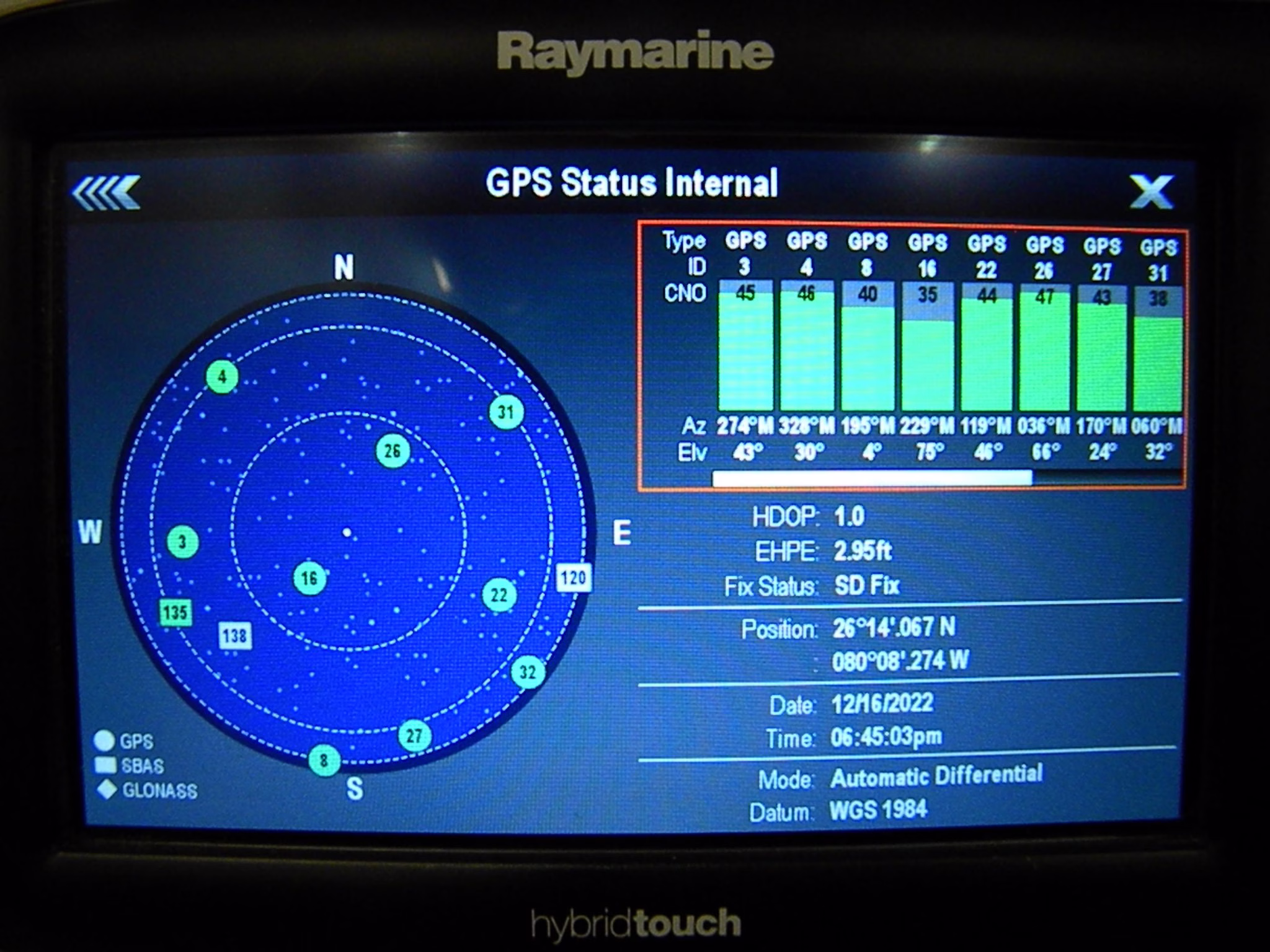Tap the GLONASS diamond legend icon
The image size is (1270, 952).
coord(107,790)
